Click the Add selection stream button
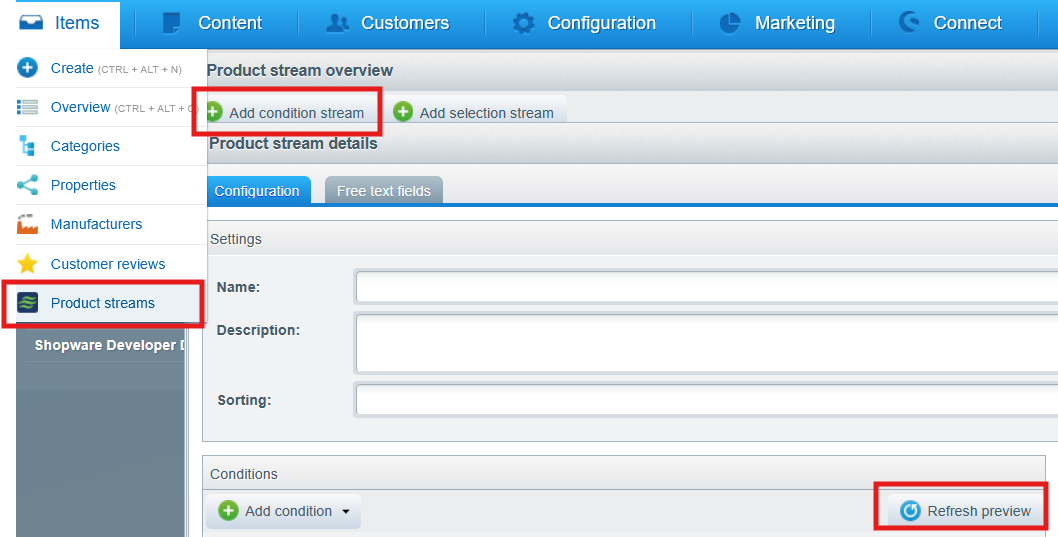Image resolution: width=1058 pixels, height=537 pixels. pos(476,112)
